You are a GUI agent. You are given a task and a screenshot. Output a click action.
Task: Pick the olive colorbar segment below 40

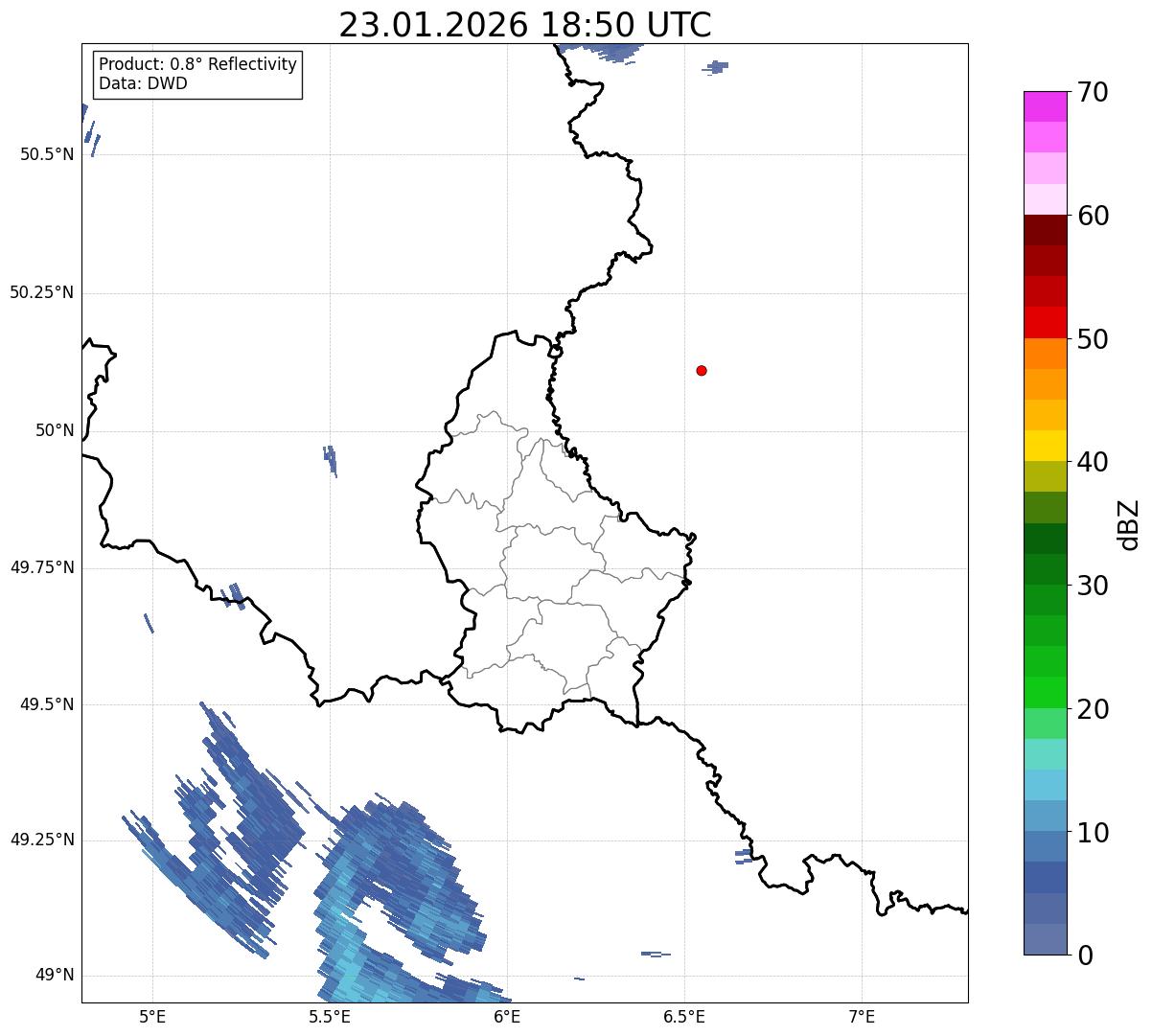click(x=1045, y=476)
